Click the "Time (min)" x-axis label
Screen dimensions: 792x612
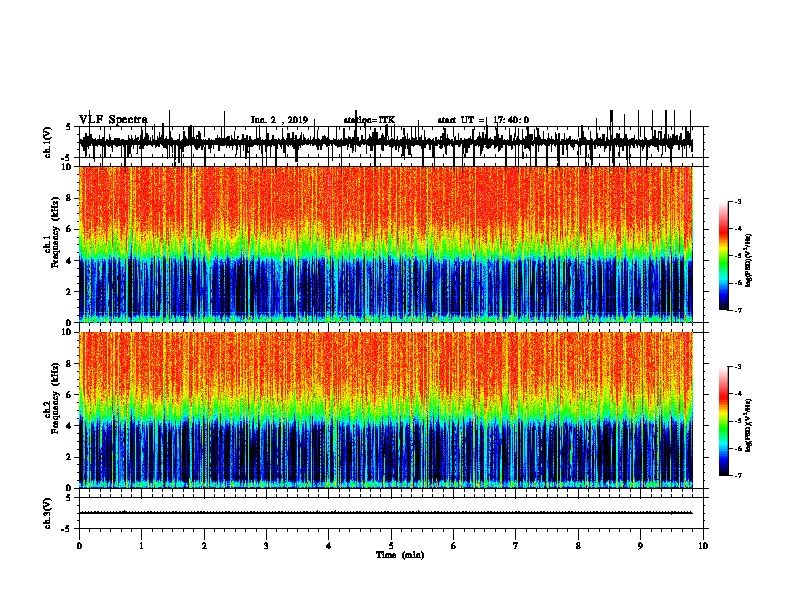(x=400, y=555)
